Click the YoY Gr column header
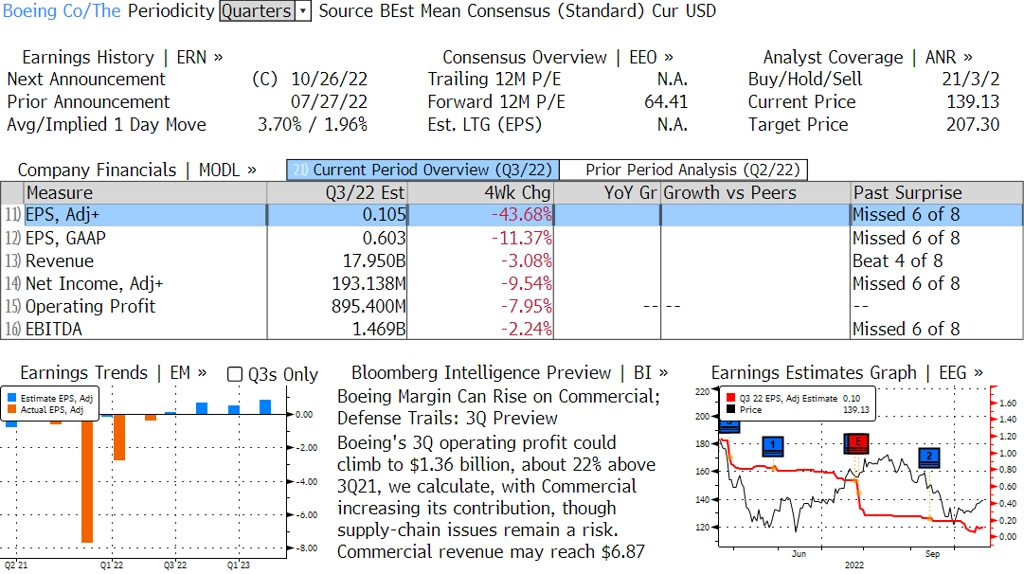 point(607,193)
